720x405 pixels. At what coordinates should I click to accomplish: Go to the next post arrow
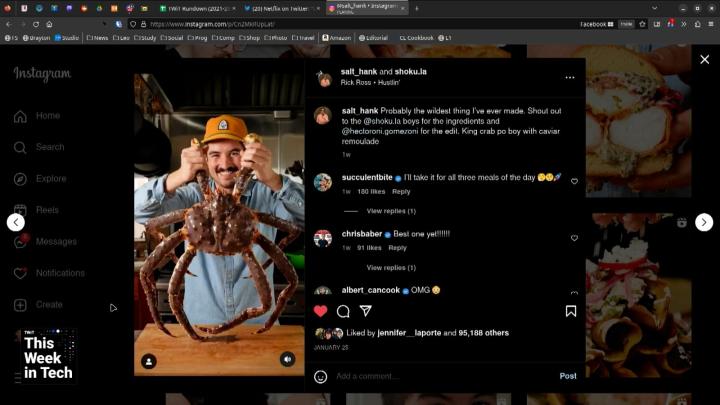[704, 222]
